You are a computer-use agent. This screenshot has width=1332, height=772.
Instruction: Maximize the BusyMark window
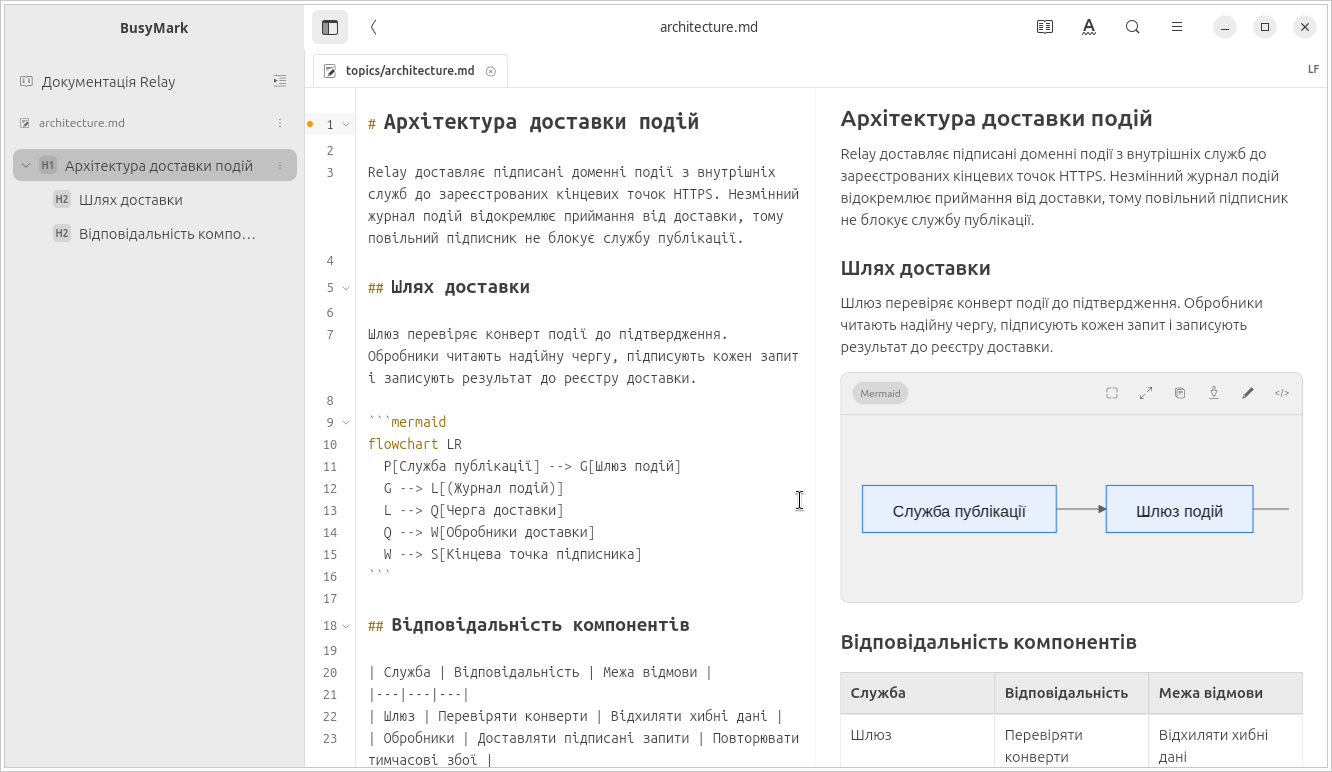(x=1265, y=27)
